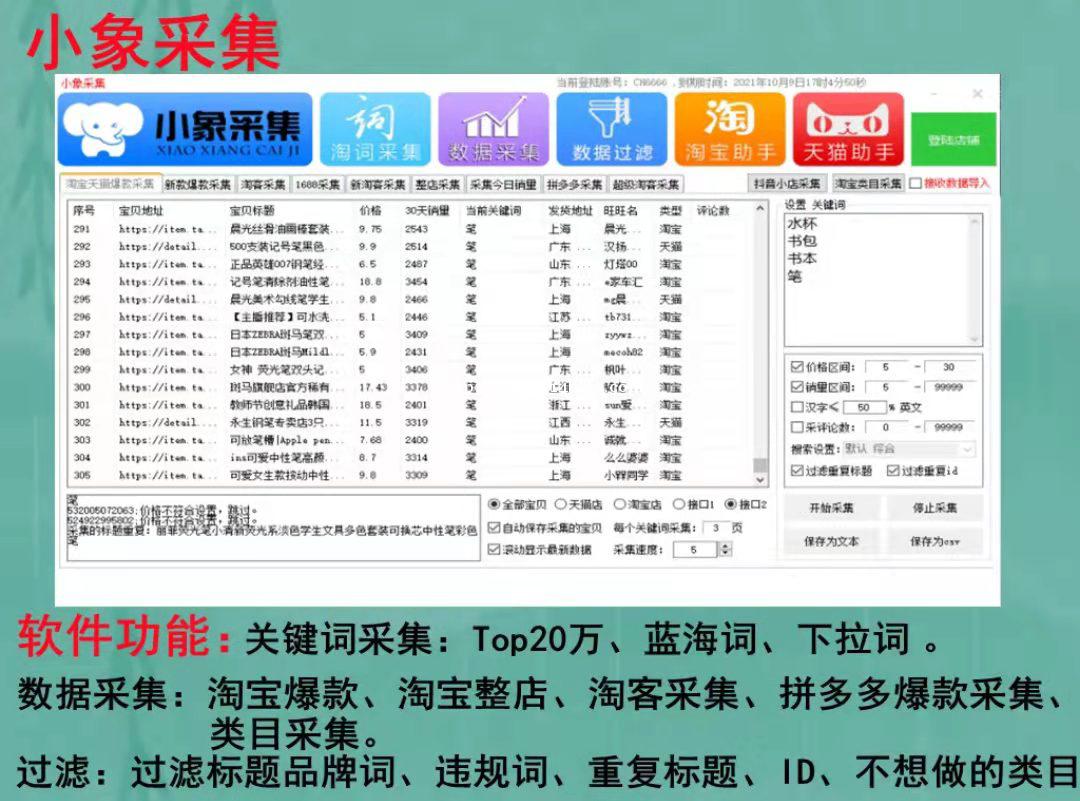Open the 淘词采集 keyword collection module
1080x801 pixels.
375,129
